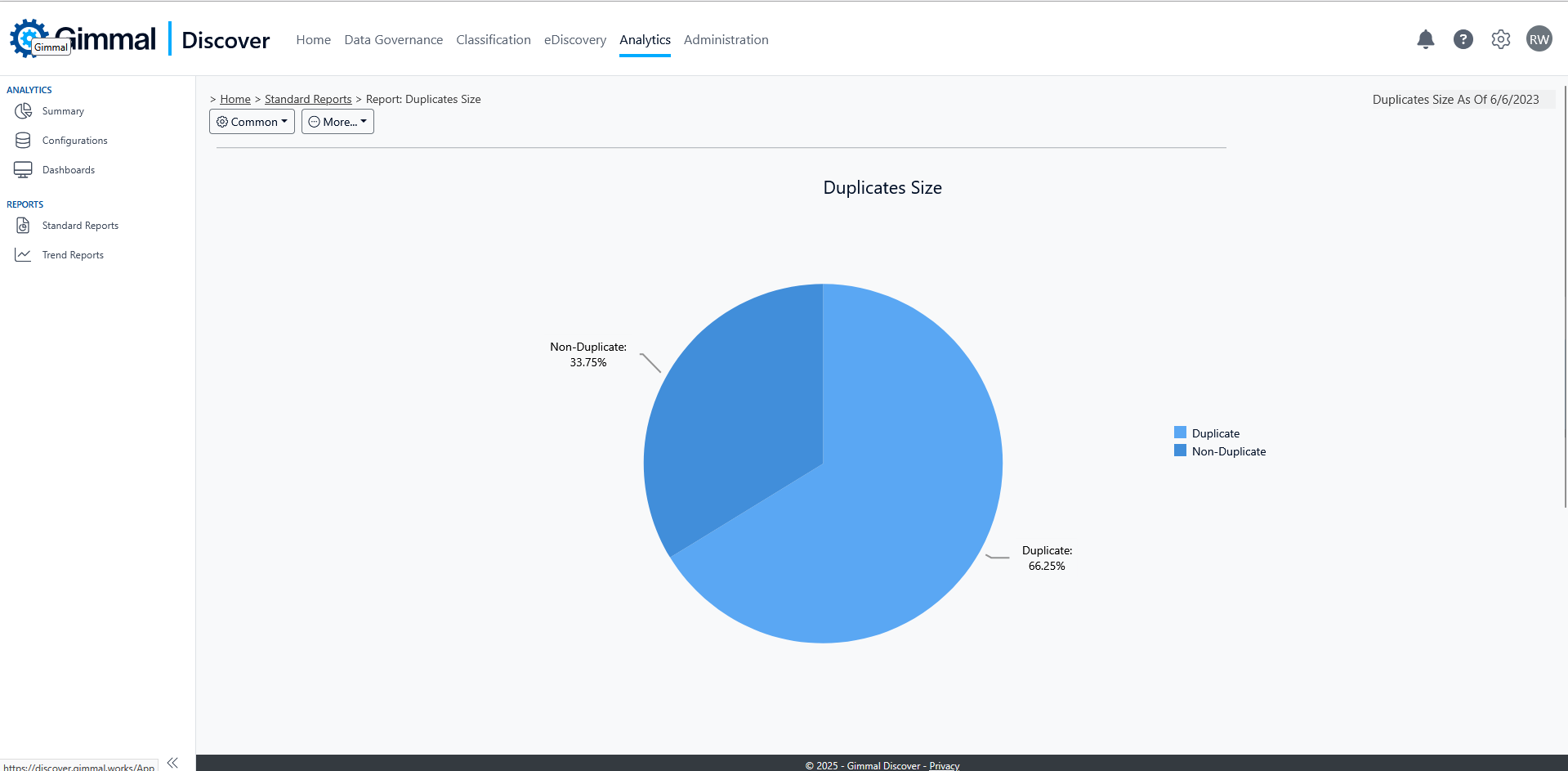Click the Trend Reports line chart icon

coord(23,255)
